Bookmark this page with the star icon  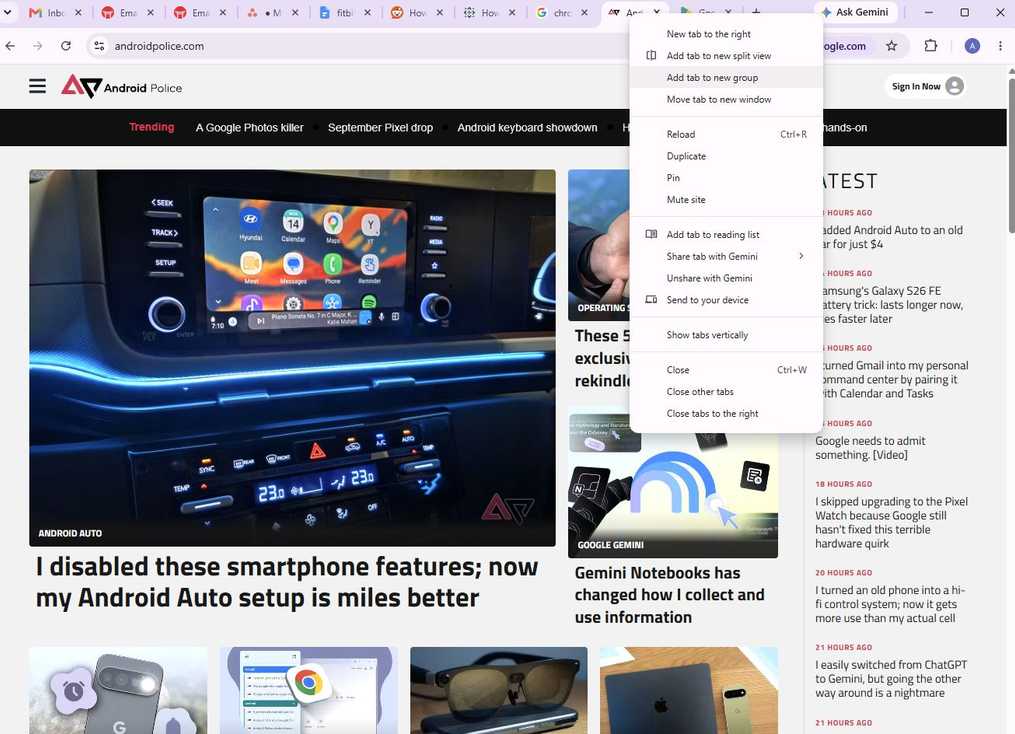tap(891, 46)
